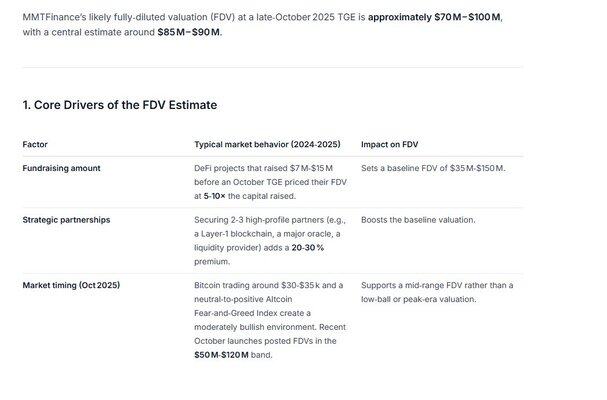Click the bold "$85M–$90M" central estimate
This screenshot has width=607, height=400.
(190, 32)
